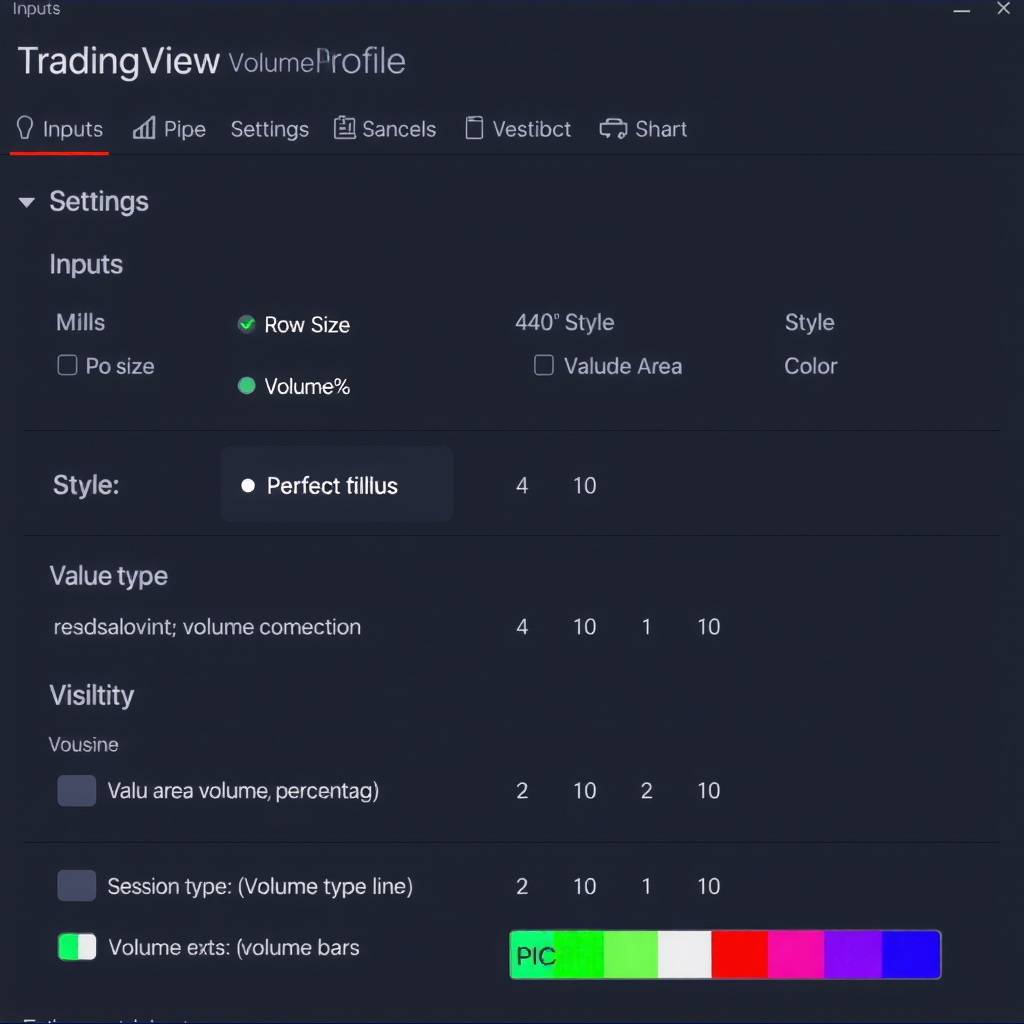Click the green dot beside Volume%
The image size is (1024, 1024).
click(x=246, y=386)
